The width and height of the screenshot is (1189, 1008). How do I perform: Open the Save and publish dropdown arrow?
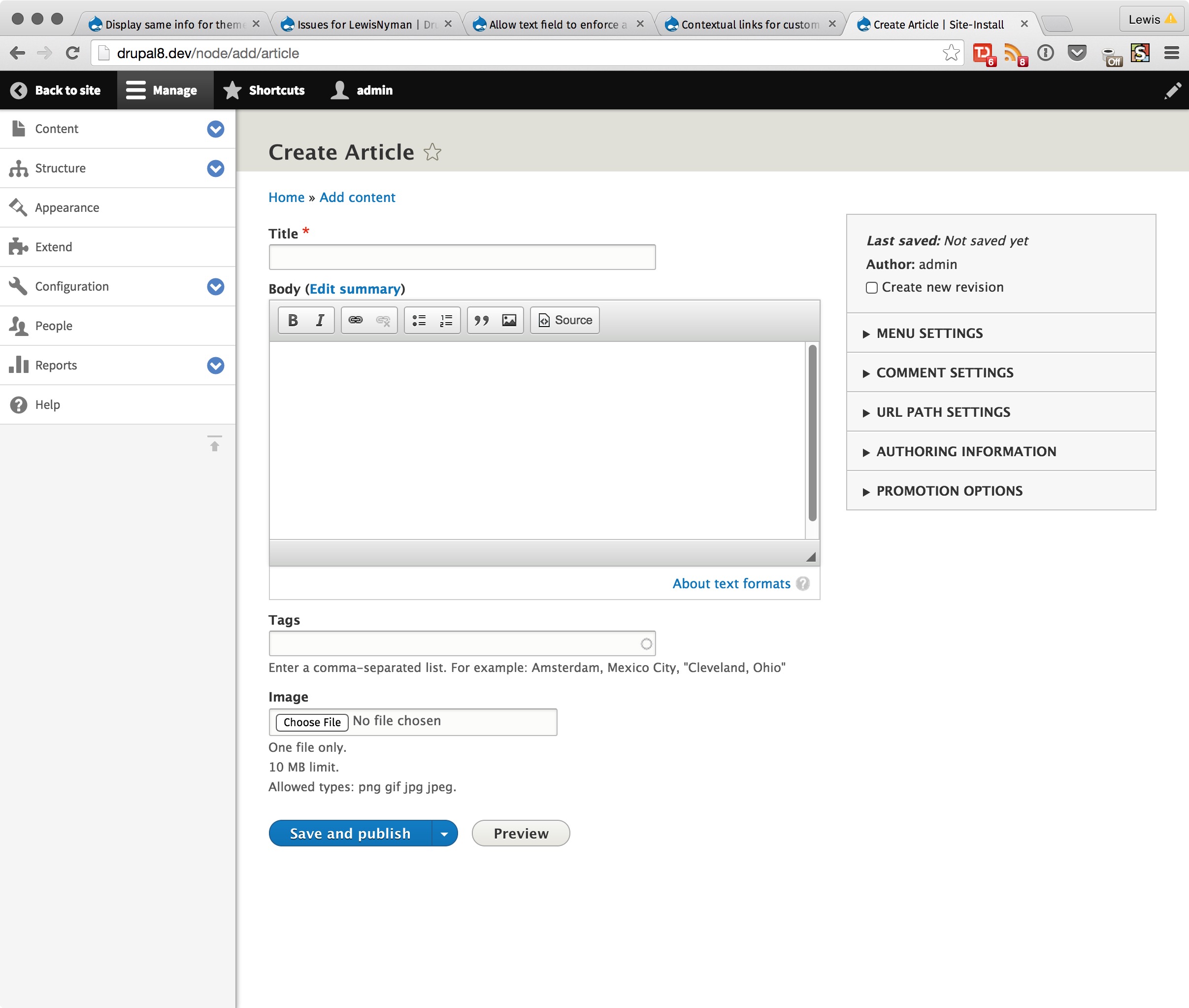coord(444,833)
